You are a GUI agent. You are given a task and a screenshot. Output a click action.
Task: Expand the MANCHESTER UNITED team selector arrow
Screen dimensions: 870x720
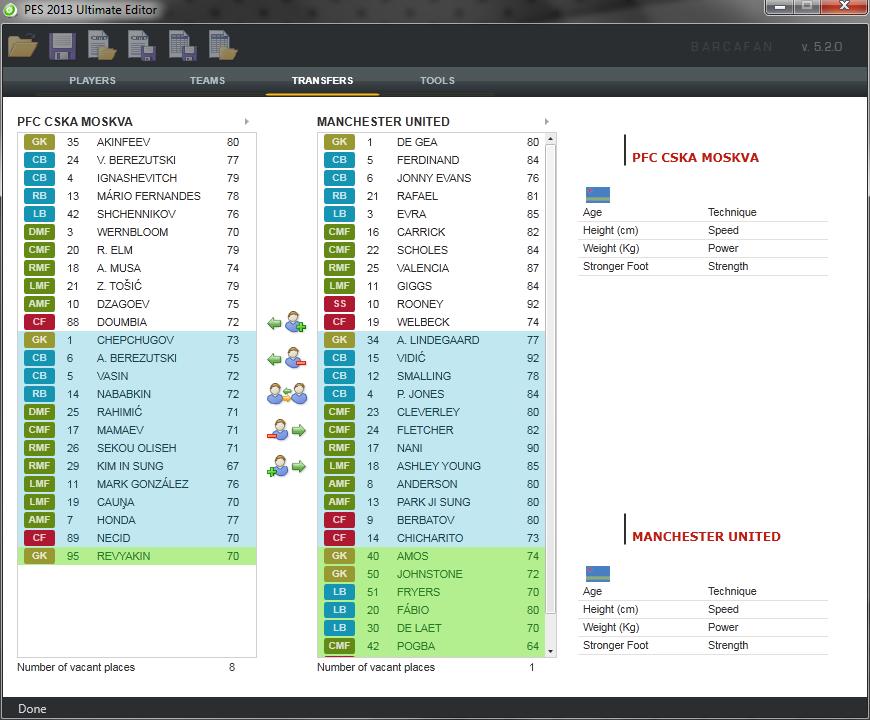coord(547,121)
